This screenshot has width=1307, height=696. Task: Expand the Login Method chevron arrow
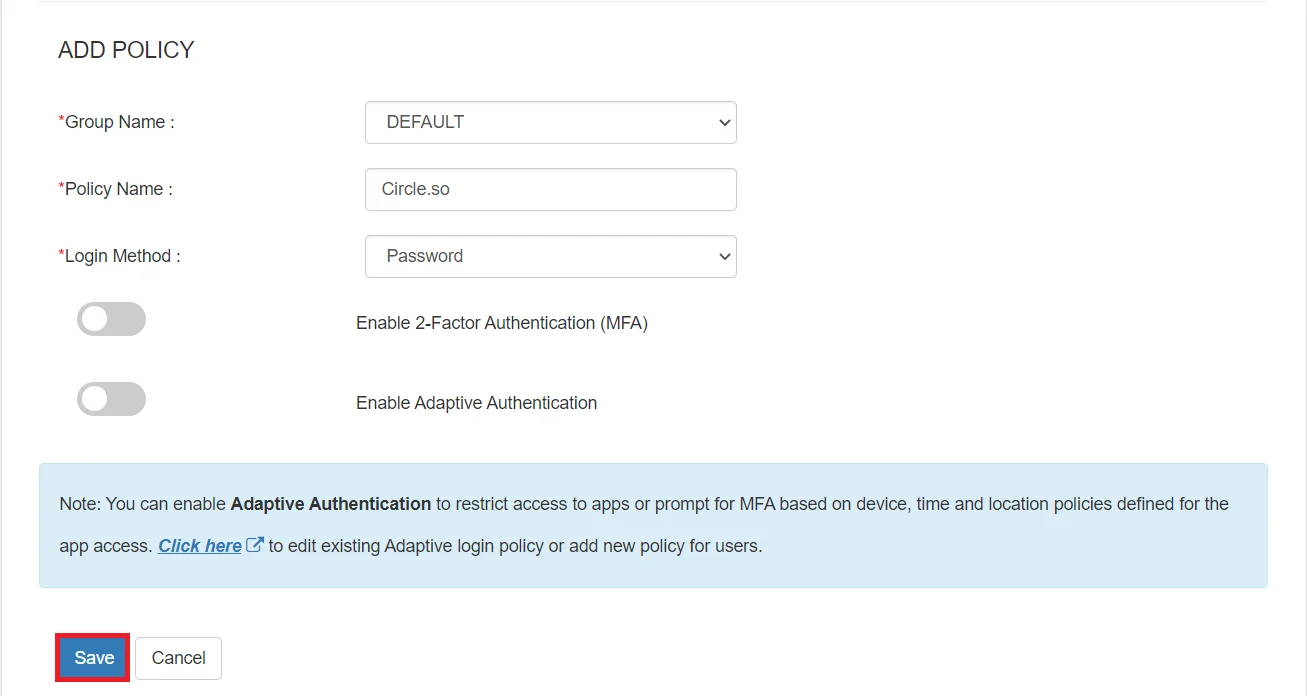coord(723,257)
